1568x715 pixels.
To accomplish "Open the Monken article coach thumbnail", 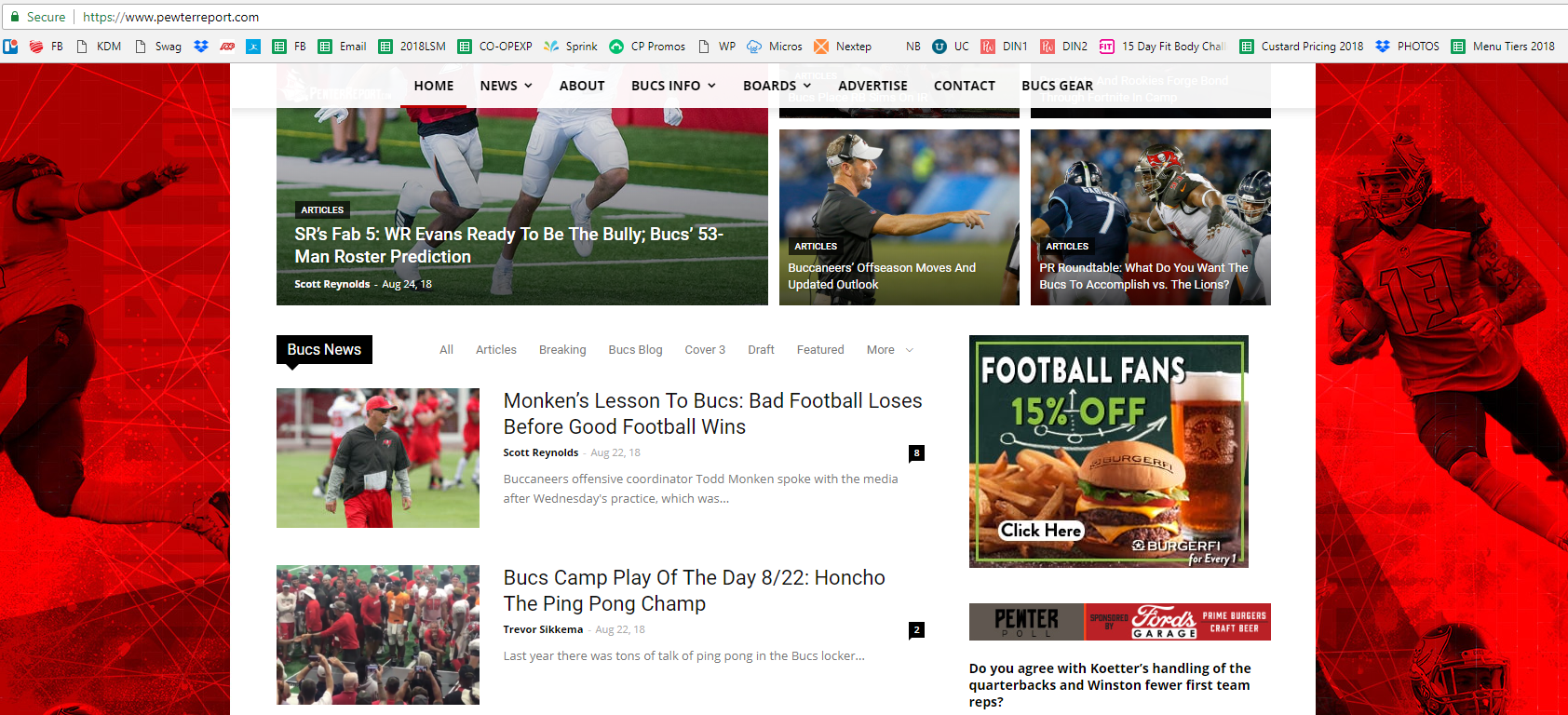I will [x=378, y=458].
